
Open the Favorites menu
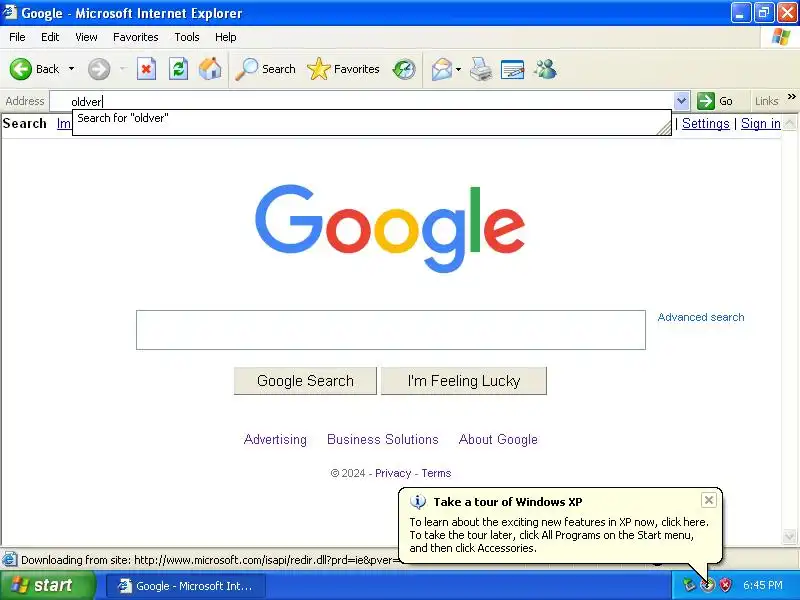[136, 37]
